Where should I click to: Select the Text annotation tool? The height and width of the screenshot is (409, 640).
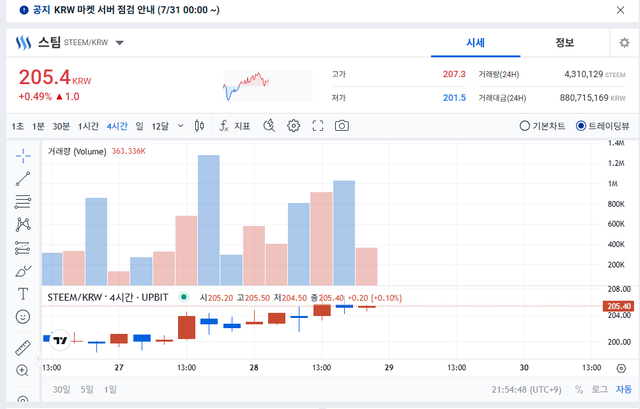pos(23,294)
